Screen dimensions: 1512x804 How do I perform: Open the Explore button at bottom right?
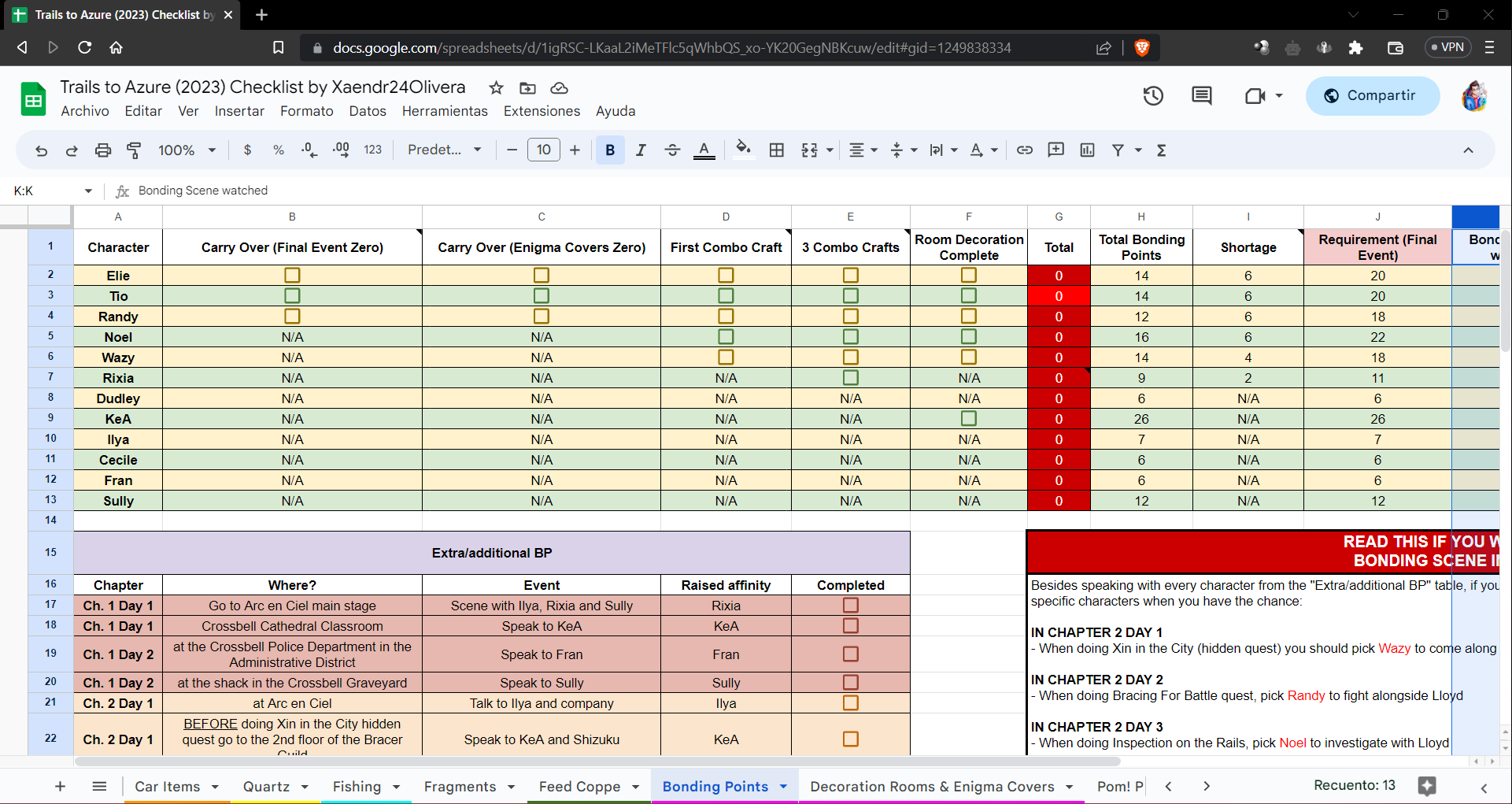(1427, 786)
